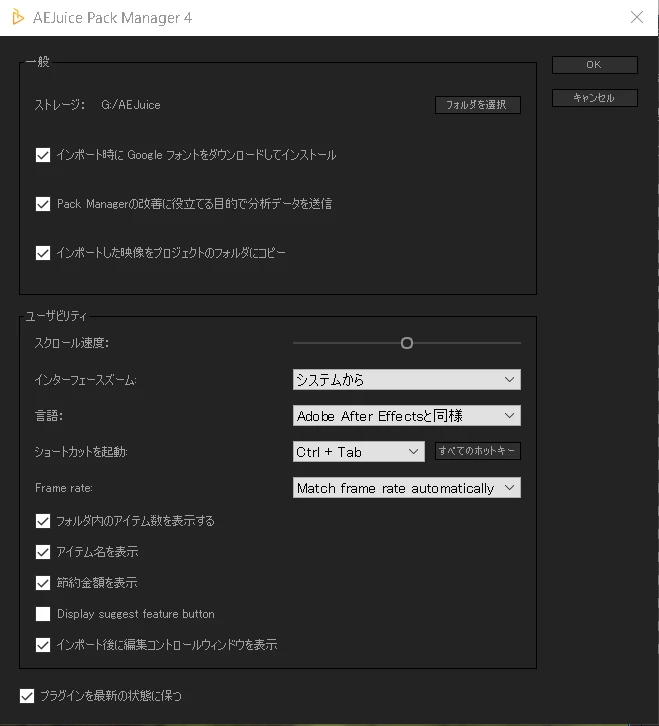Uncheck インポート後に編集コントロールウィンドウを表示
The height and width of the screenshot is (726, 659).
point(43,645)
